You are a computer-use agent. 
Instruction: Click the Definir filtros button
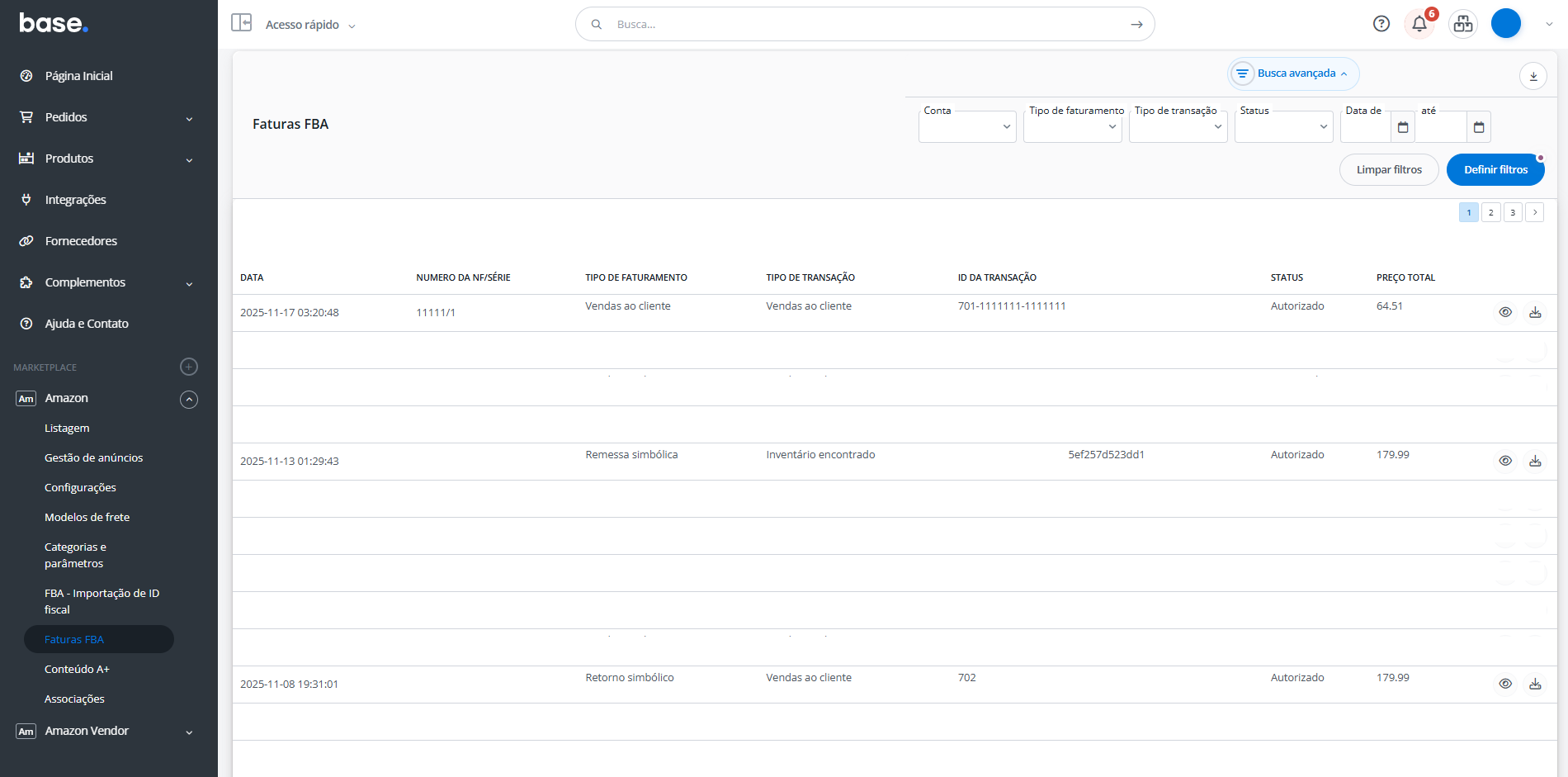coord(1495,169)
